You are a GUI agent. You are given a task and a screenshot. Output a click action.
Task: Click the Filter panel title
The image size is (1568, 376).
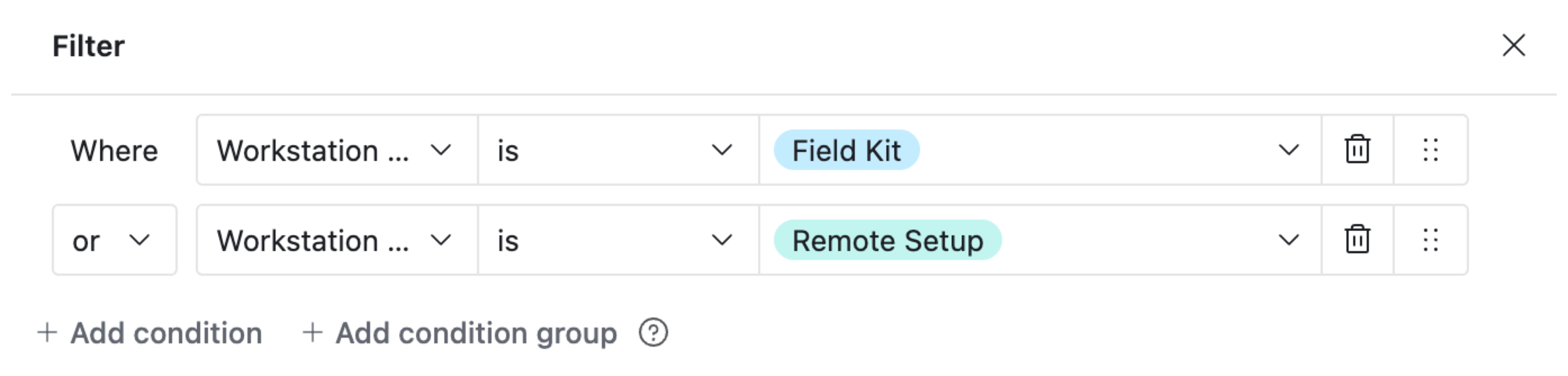tap(88, 46)
